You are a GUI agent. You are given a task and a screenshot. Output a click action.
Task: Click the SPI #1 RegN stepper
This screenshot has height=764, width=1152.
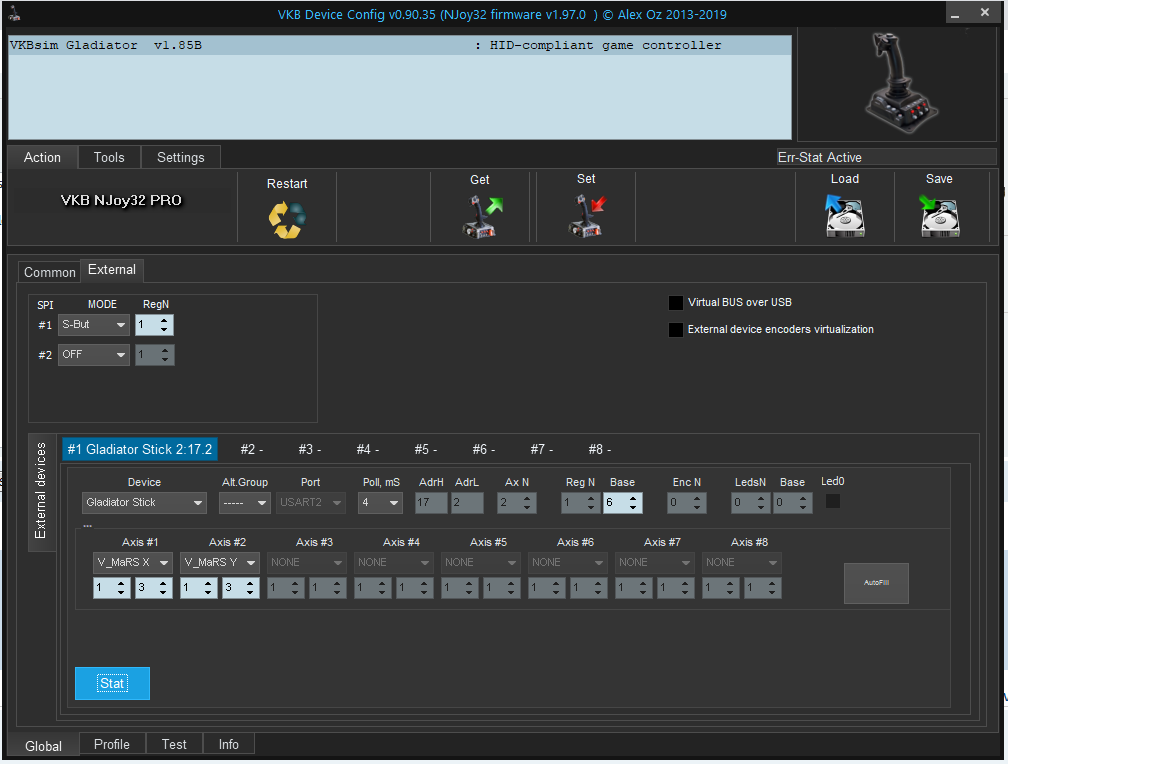point(154,325)
